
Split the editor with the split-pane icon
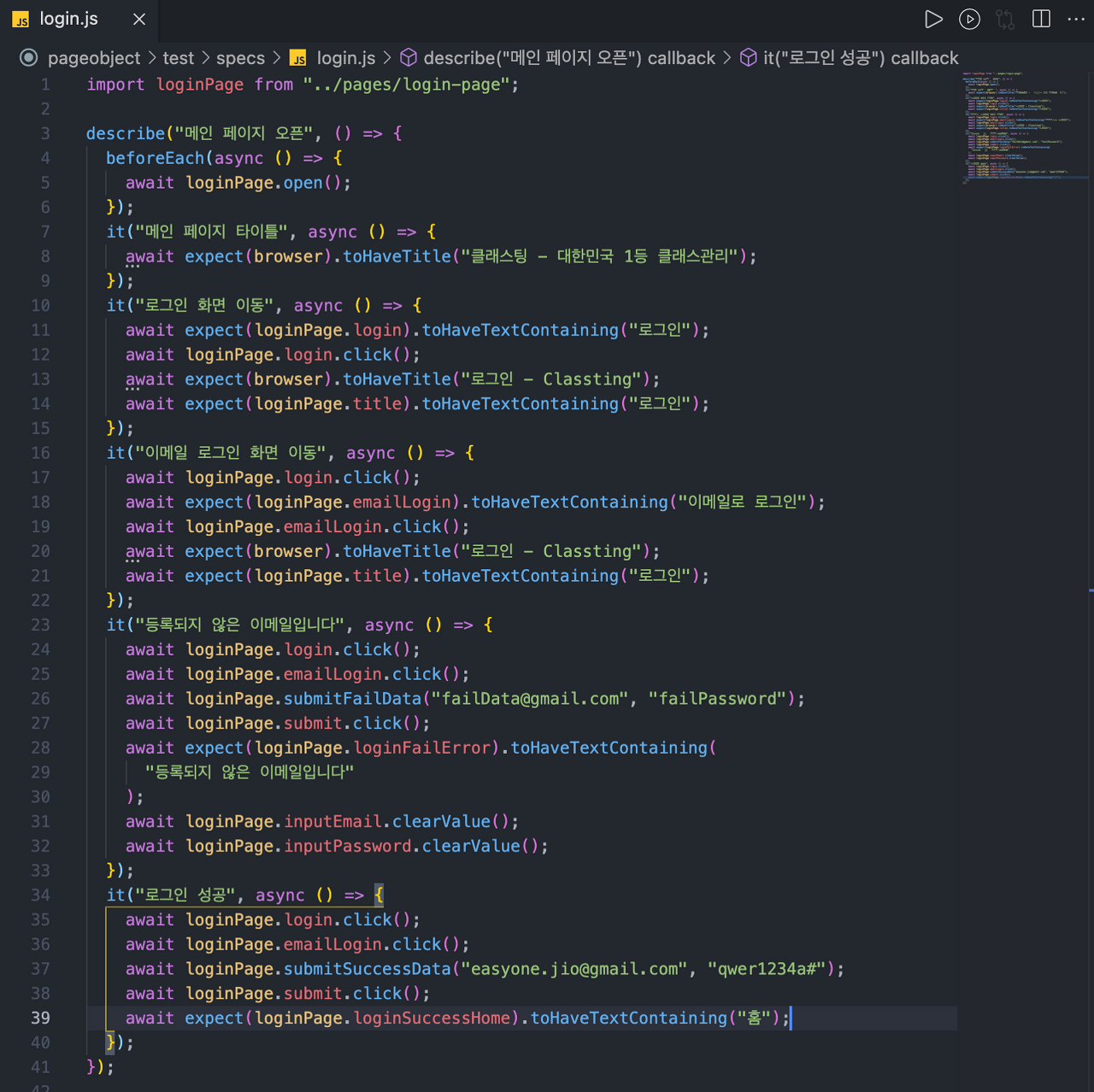pyautogui.click(x=1041, y=19)
